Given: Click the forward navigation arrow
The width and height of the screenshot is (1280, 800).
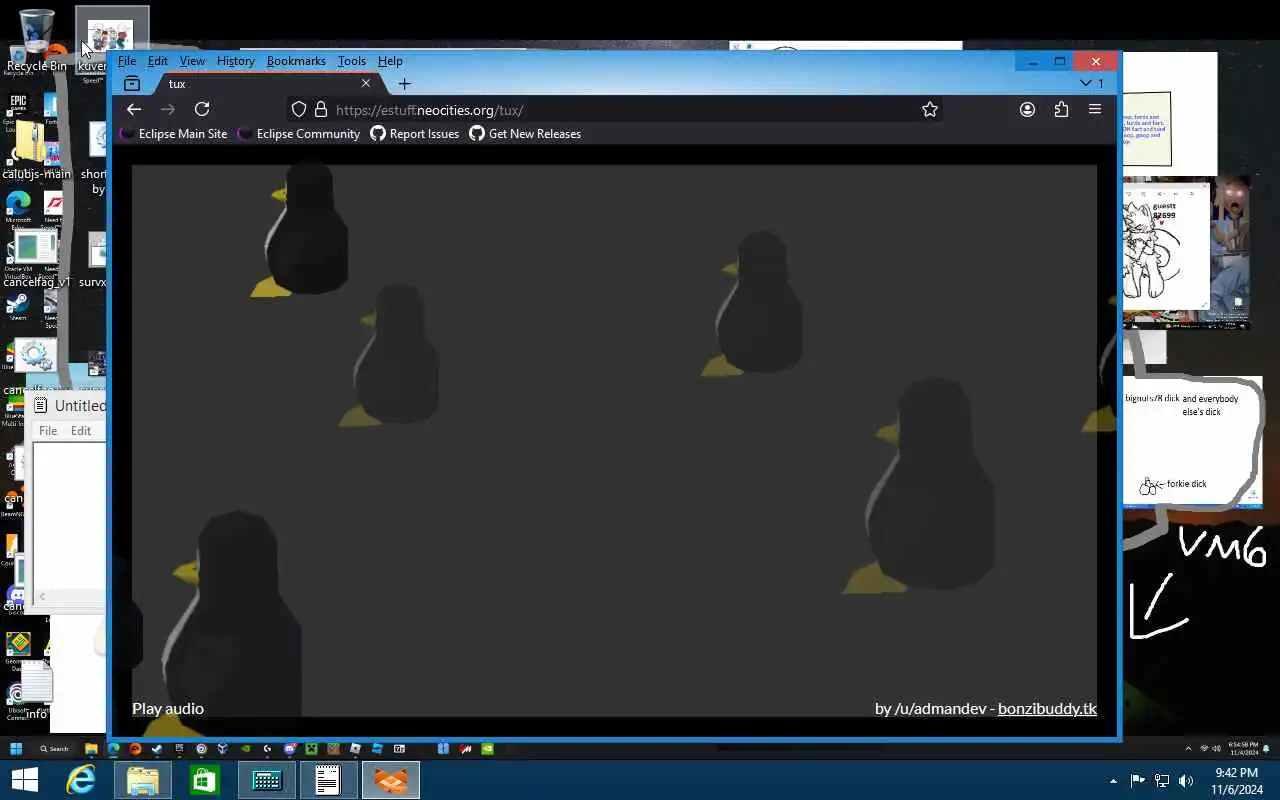Looking at the screenshot, I should point(168,110).
